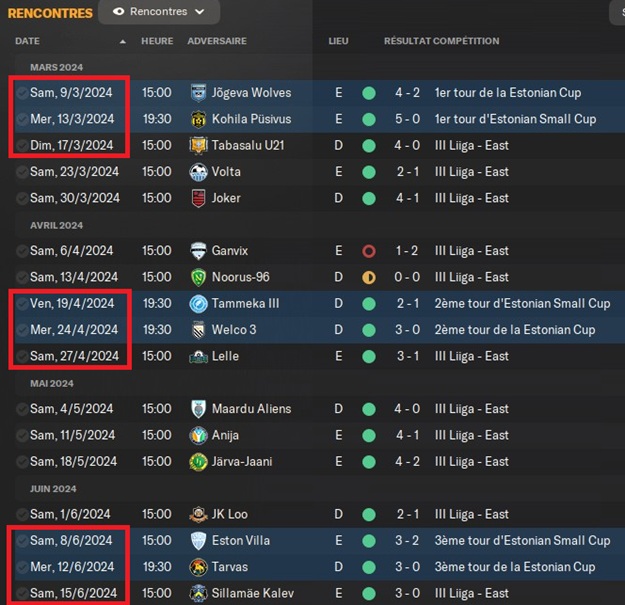Open the 1 - 2 result against Ganvix
Screen dimensions: 625x605
[407, 251]
